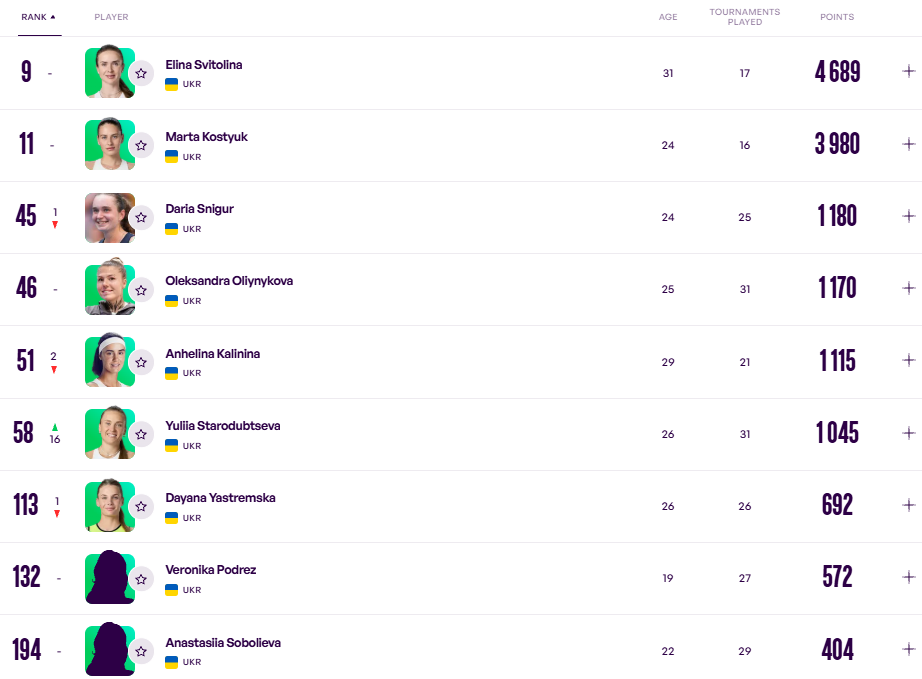Expand Anhelina Kalinina's ranking details
The width and height of the screenshot is (922, 679).
coord(908,360)
